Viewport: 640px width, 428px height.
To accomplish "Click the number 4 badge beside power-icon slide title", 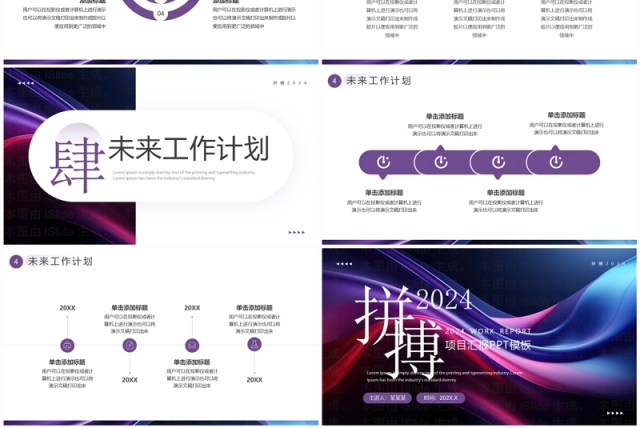I will pos(334,81).
